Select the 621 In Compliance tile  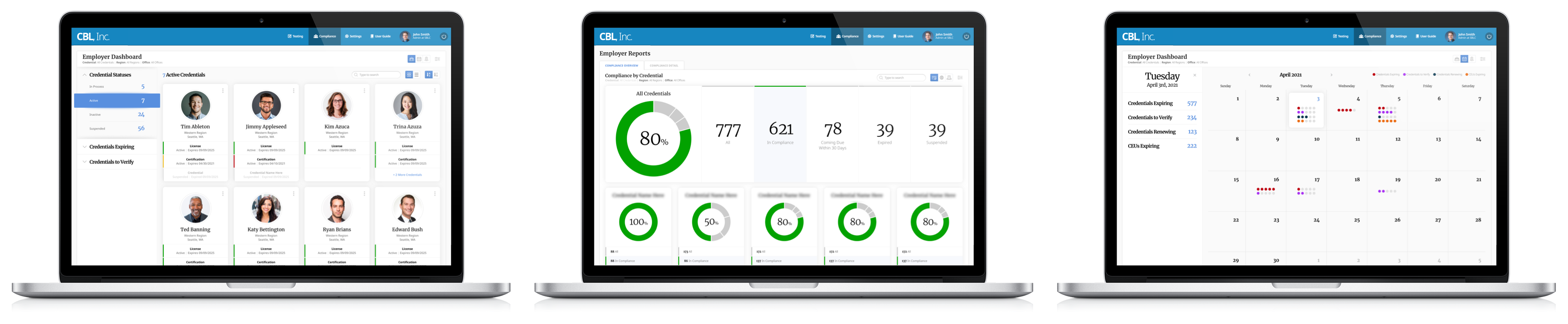pos(780,134)
